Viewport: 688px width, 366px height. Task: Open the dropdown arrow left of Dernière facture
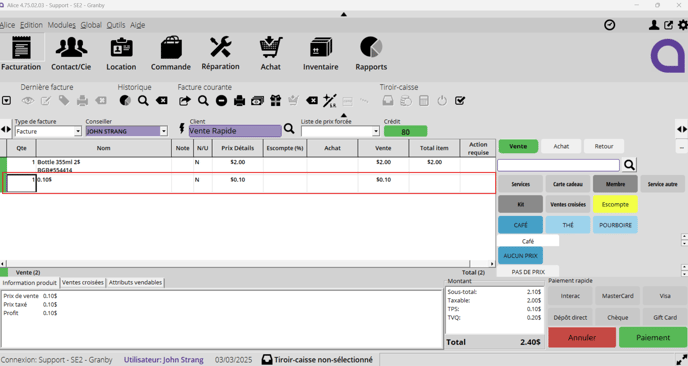(x=6, y=101)
